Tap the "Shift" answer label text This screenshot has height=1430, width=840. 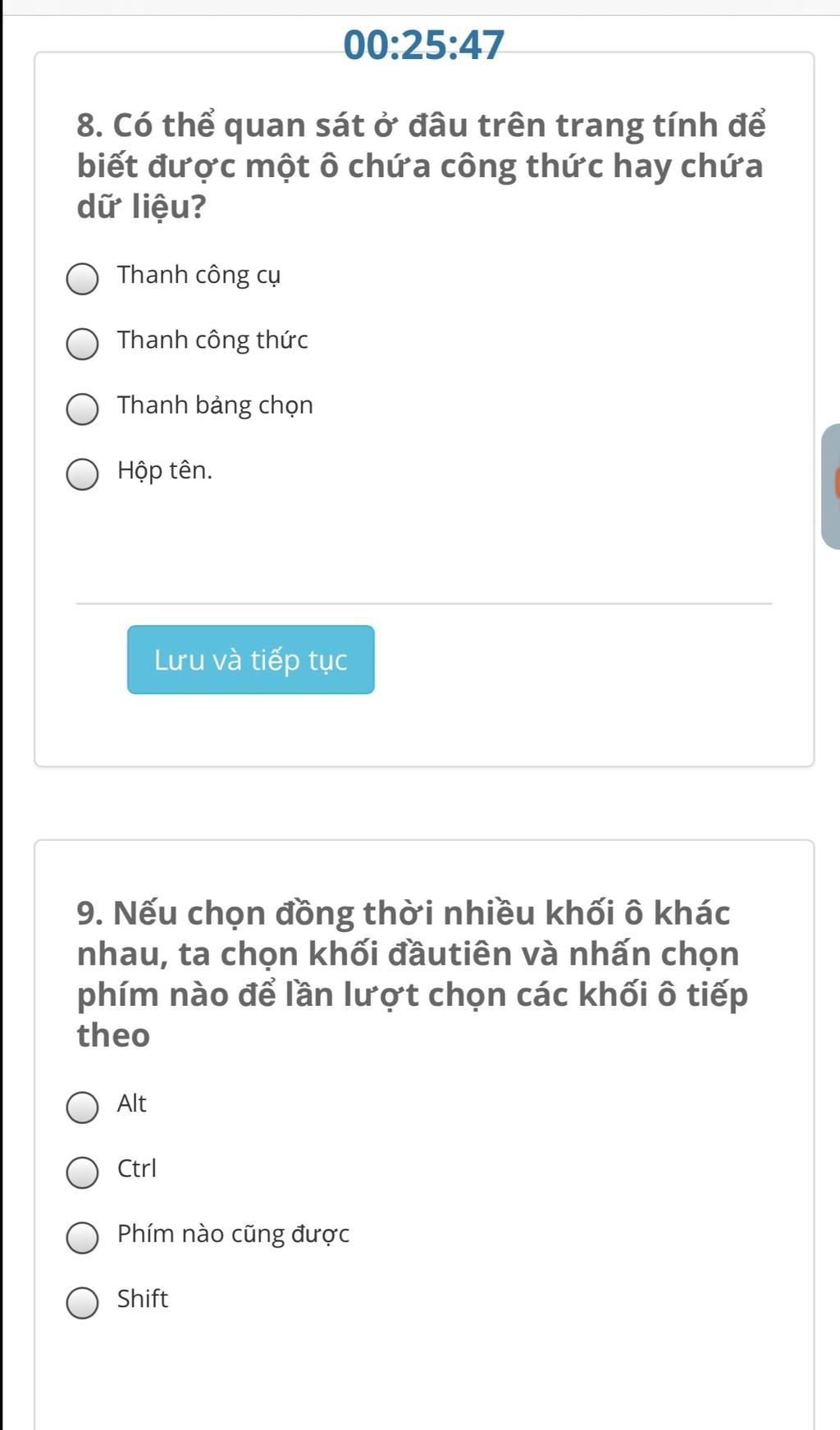point(142,1299)
